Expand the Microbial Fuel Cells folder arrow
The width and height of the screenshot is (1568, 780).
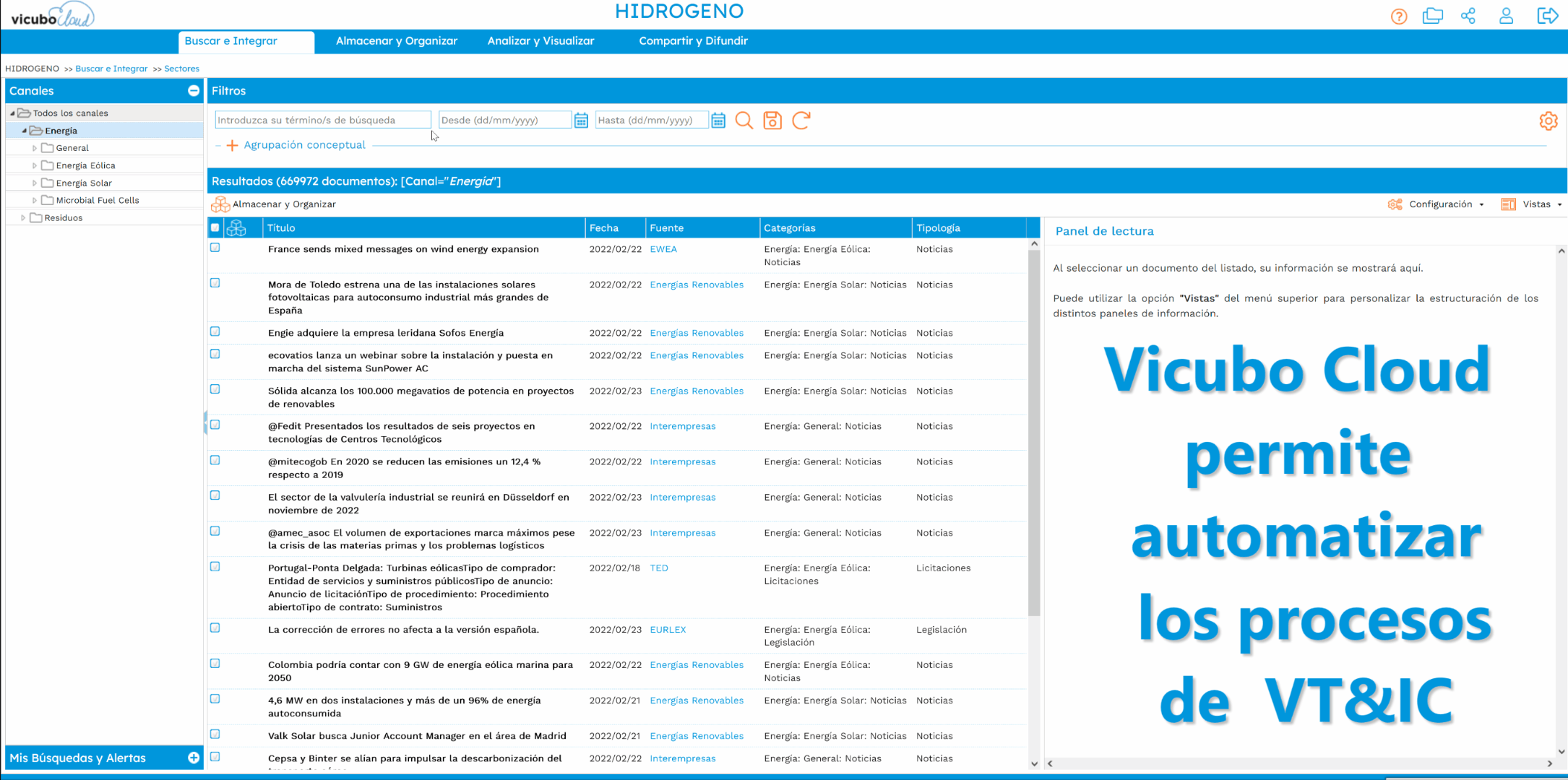pyautogui.click(x=35, y=200)
